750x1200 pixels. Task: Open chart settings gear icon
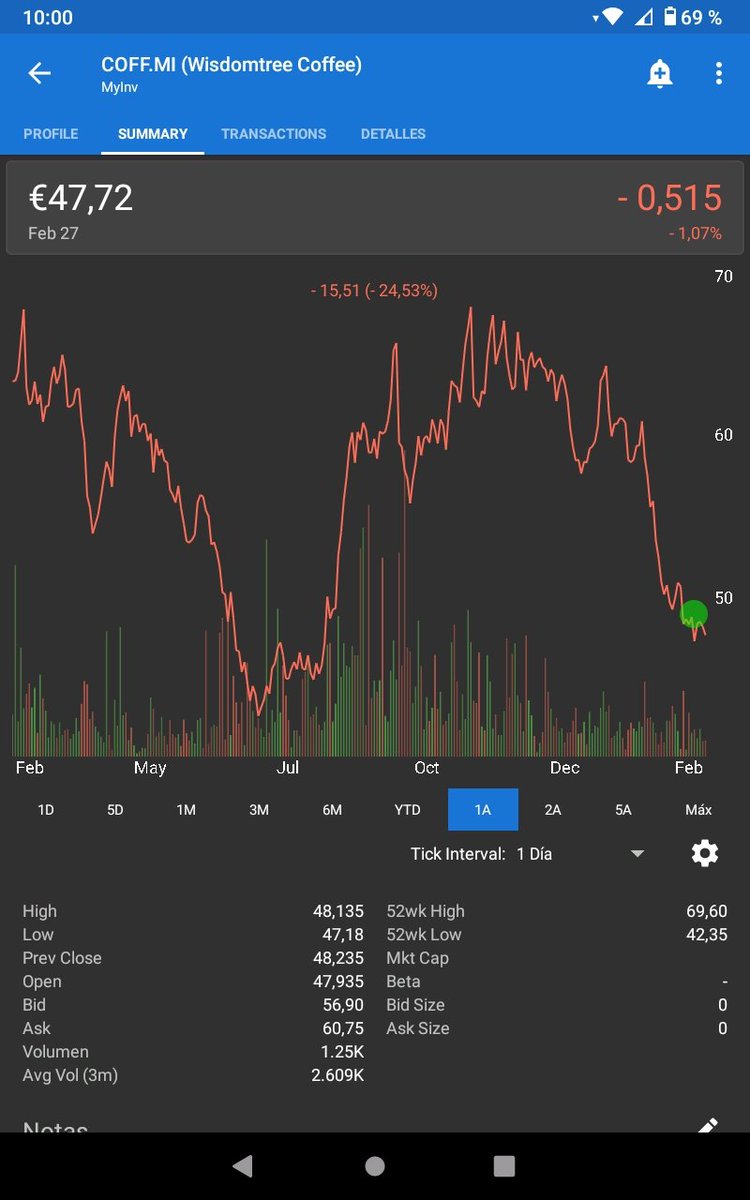[x=705, y=853]
